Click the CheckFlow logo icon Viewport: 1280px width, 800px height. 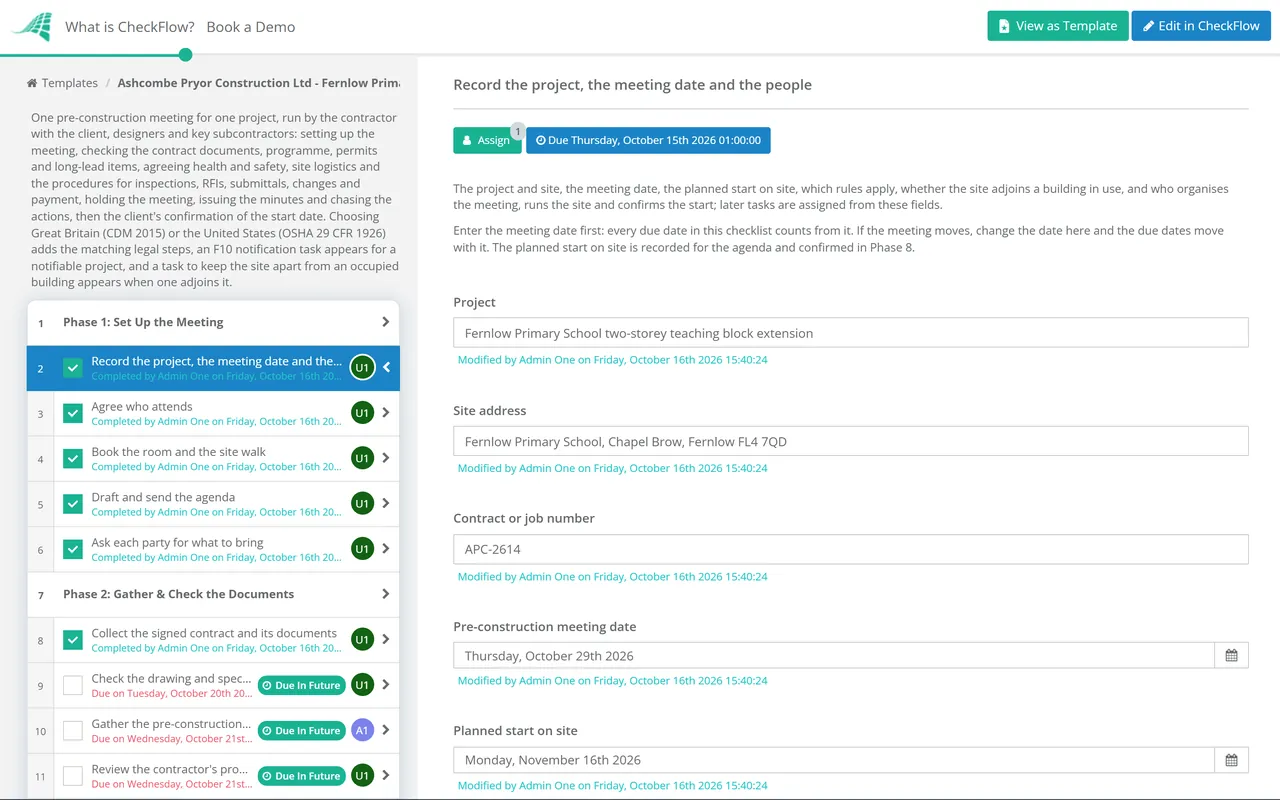[31, 27]
